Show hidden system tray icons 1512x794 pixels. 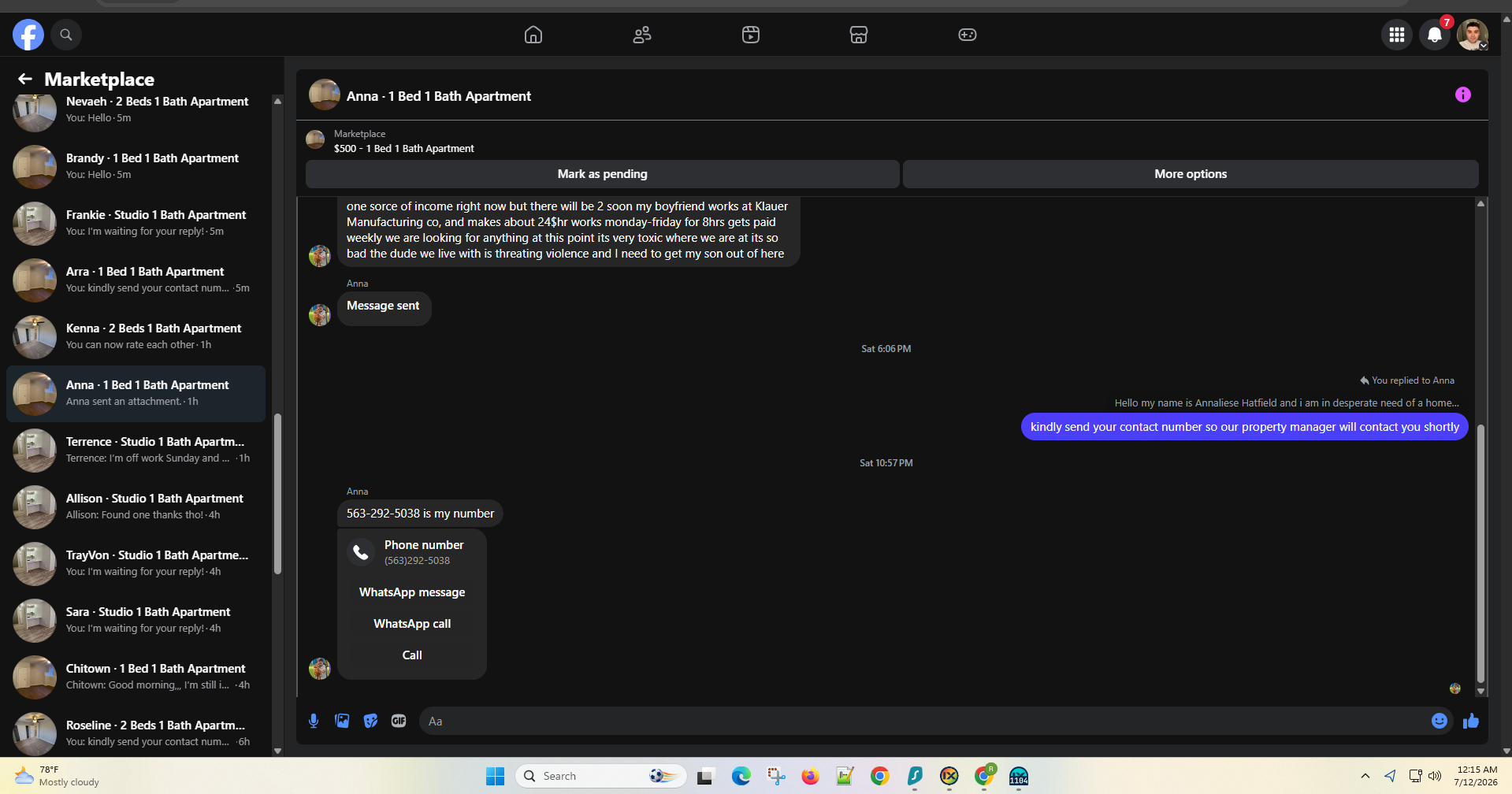pos(1365,776)
